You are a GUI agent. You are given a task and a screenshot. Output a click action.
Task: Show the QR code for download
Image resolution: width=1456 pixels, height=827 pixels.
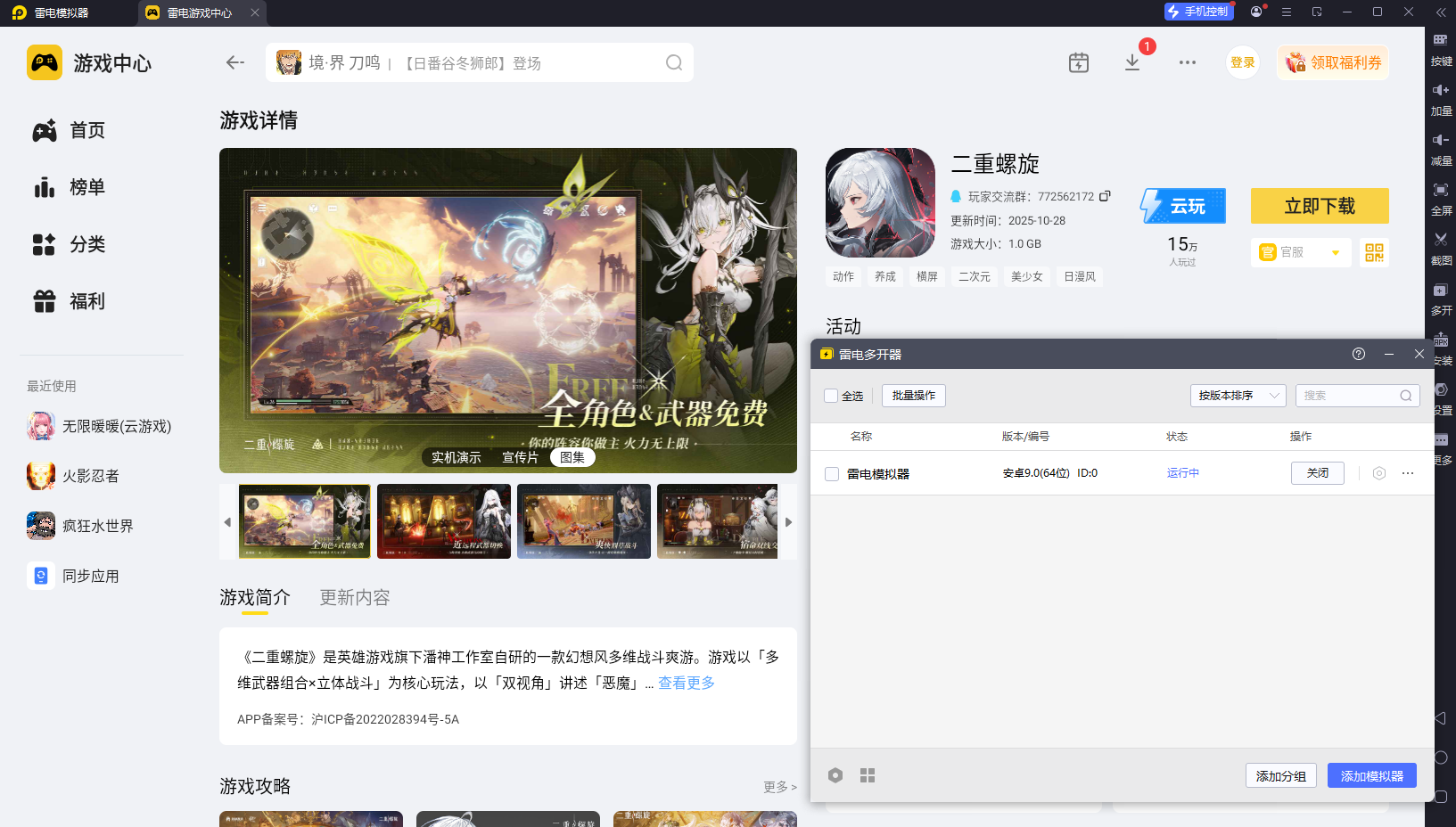1375,253
